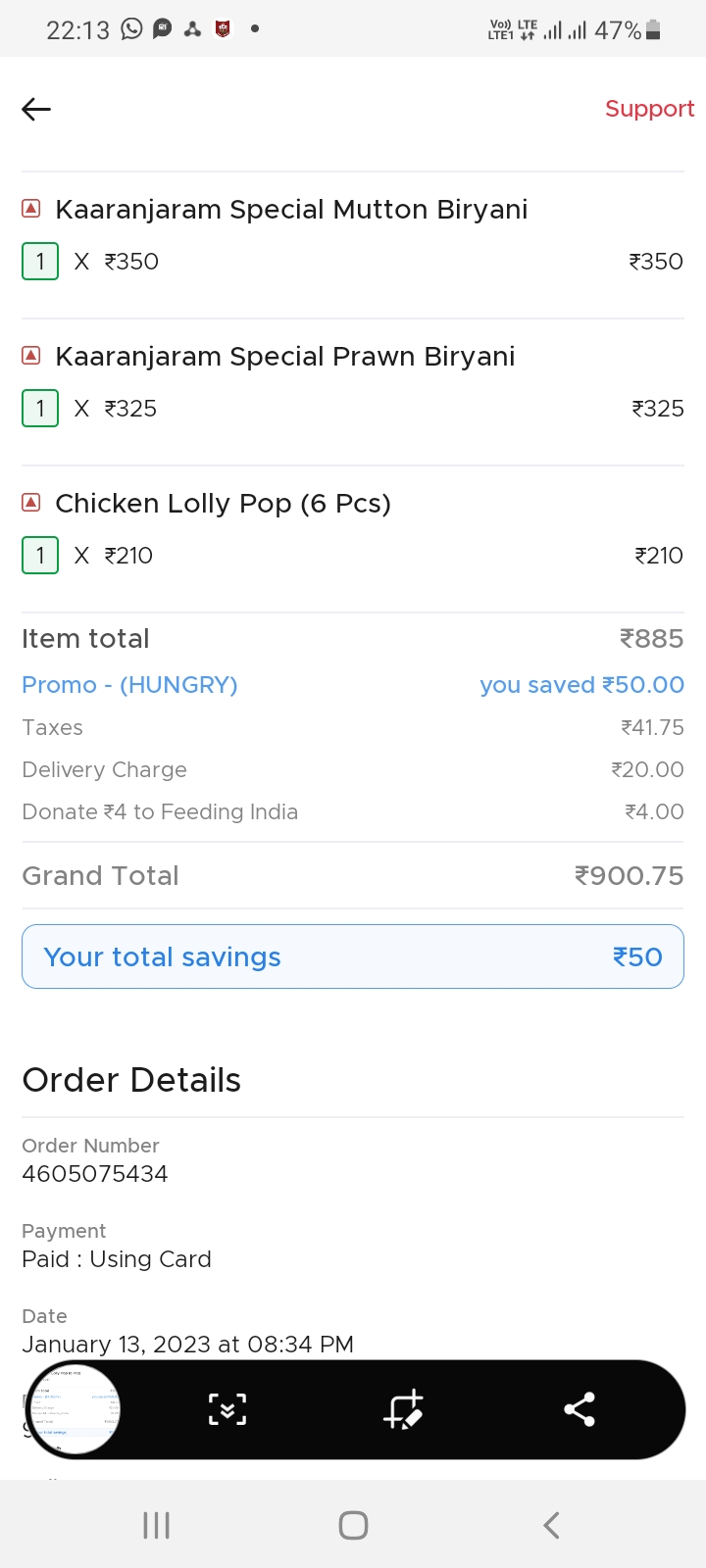Screen dimensions: 706x1568
Task: Tap the quantity box for Prawn Biryani
Action: pos(40,409)
